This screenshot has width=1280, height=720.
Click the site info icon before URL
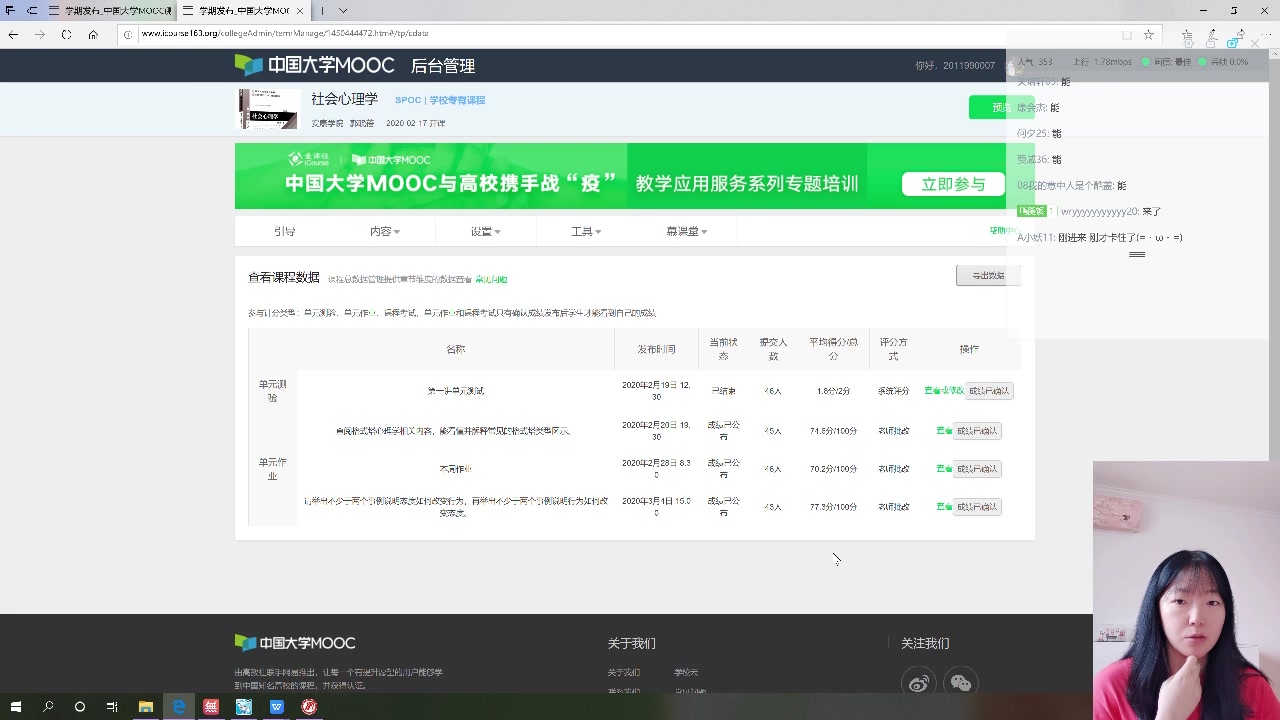[x=130, y=34]
